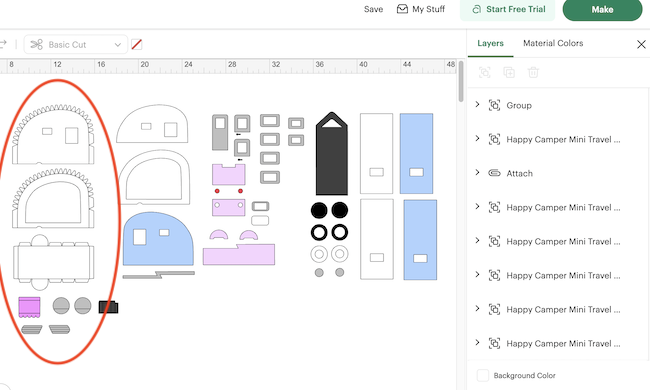This screenshot has height=390, width=650.
Task: Click the scissors icon in operation box
Action: pos(36,44)
